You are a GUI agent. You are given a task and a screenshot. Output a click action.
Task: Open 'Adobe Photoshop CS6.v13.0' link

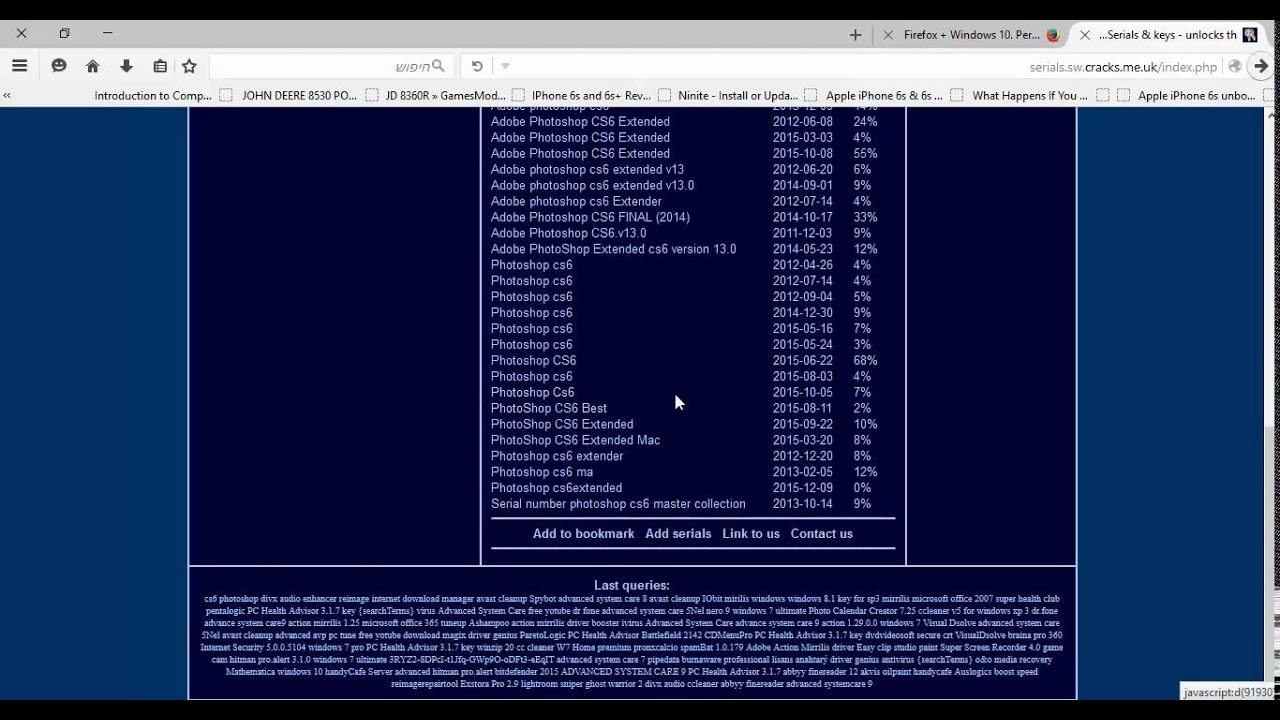pos(568,234)
